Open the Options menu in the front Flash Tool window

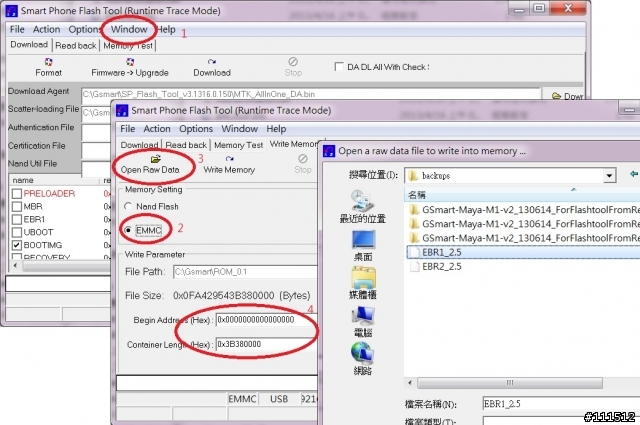(196, 129)
